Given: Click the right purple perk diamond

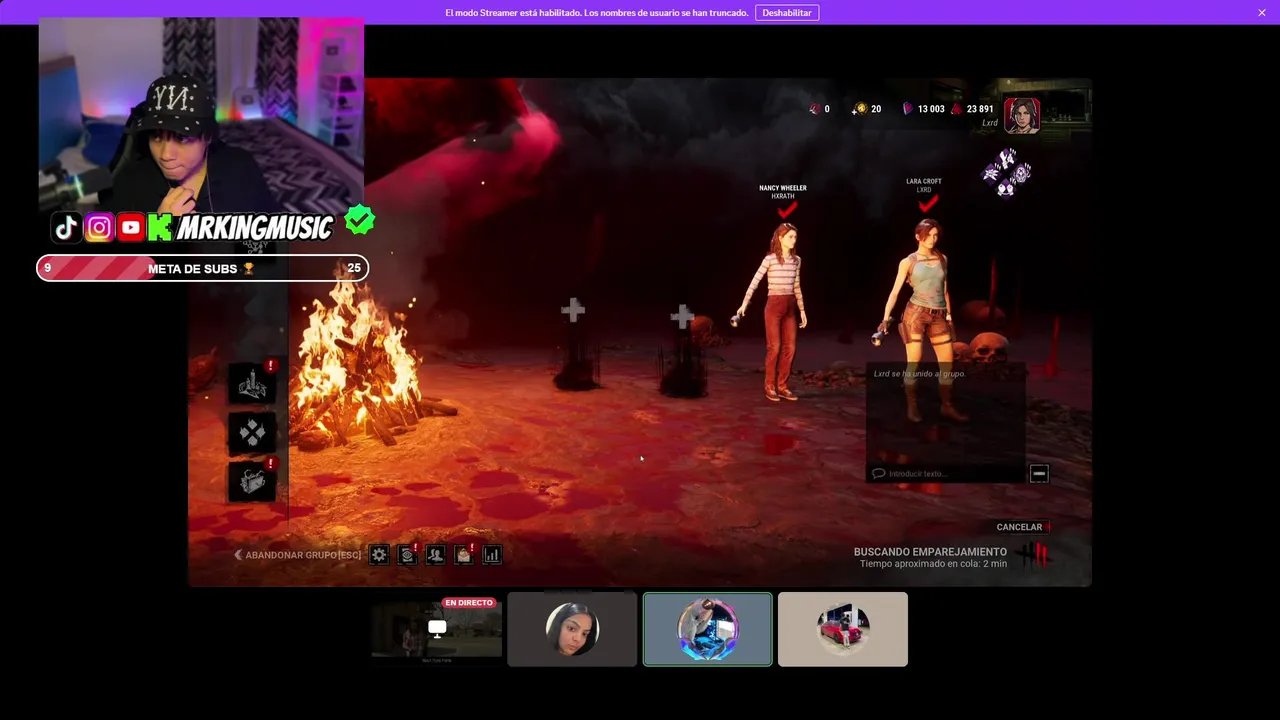Looking at the screenshot, I should (x=1023, y=174).
